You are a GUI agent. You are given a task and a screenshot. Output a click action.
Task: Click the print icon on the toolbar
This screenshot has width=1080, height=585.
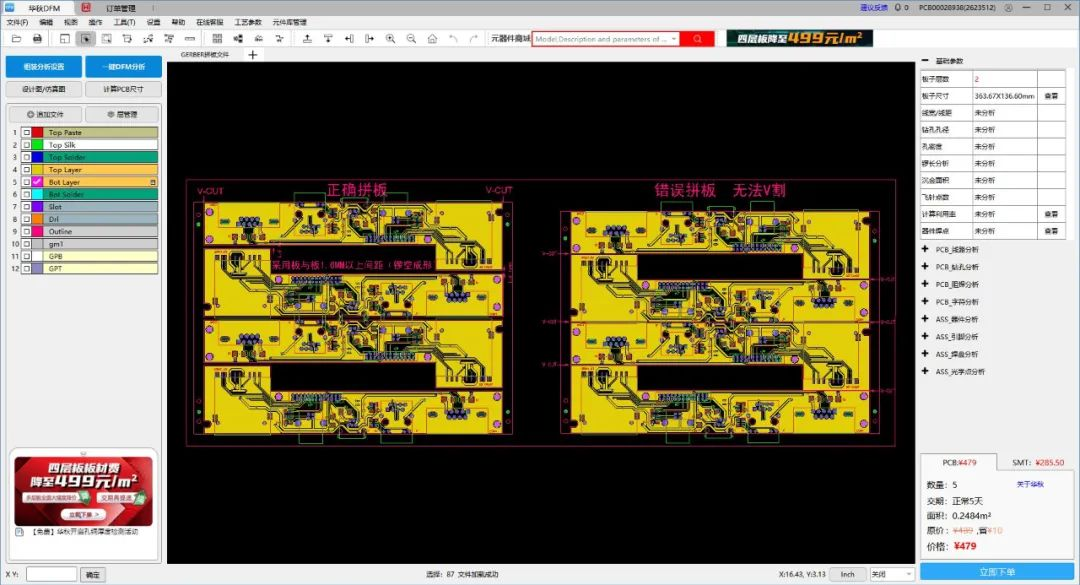point(37,39)
